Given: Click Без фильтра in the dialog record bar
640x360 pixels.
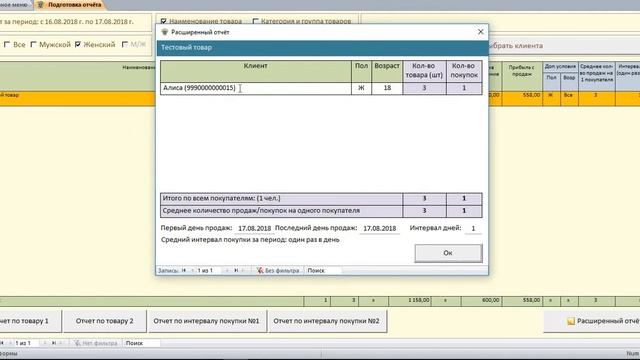Looking at the screenshot, I should point(278,270).
